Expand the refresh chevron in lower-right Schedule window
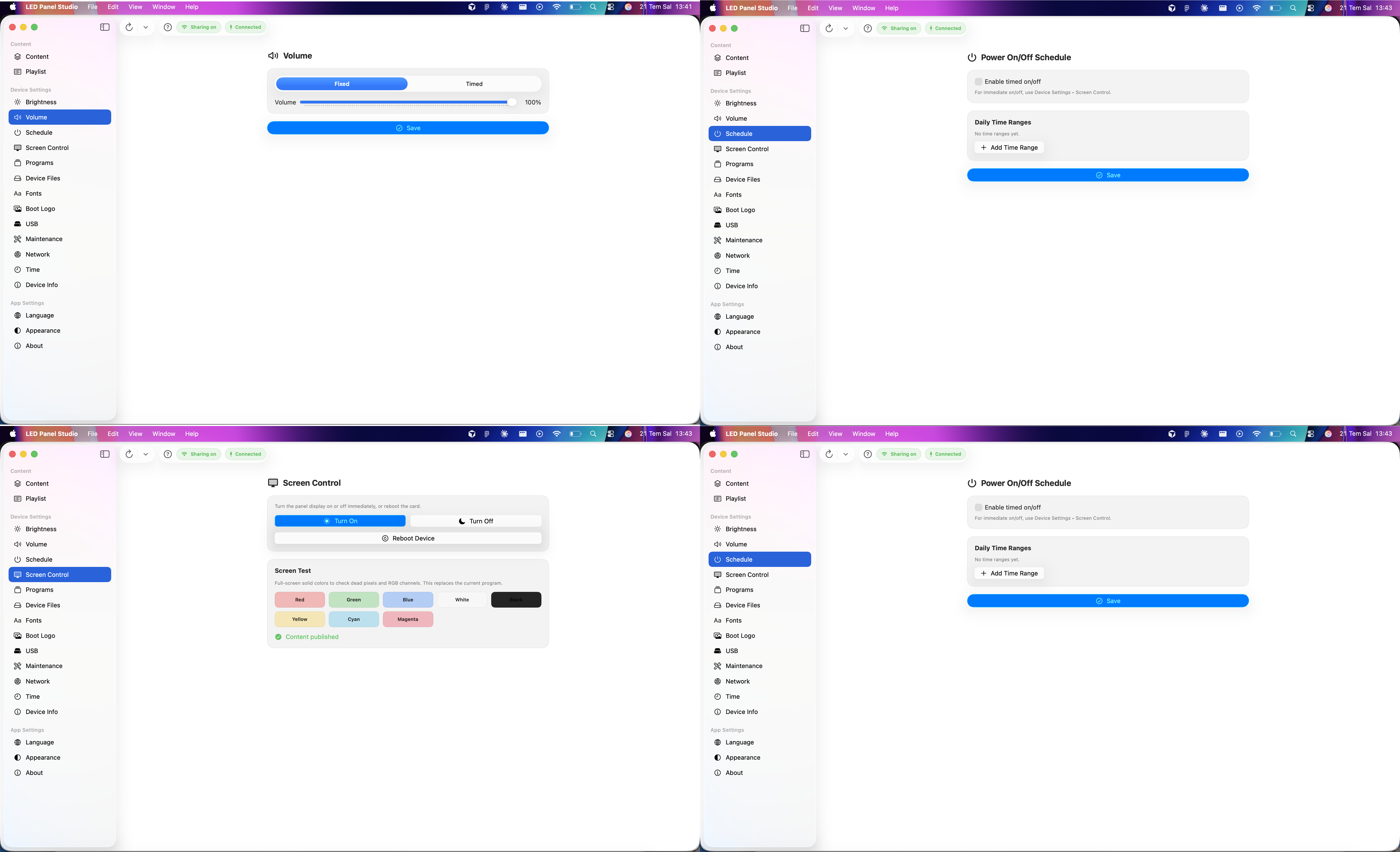Image resolution: width=1400 pixels, height=852 pixels. pos(845,454)
